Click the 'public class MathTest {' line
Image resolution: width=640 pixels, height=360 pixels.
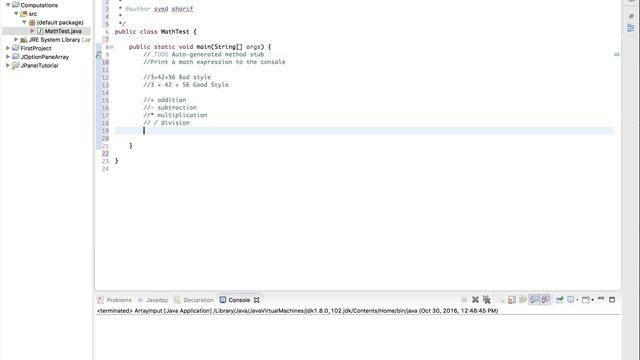coord(156,31)
